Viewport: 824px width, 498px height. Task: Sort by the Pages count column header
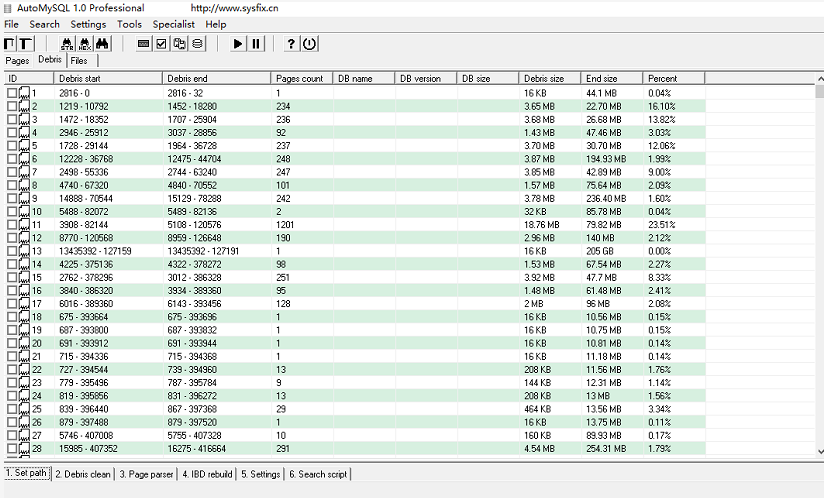point(302,78)
